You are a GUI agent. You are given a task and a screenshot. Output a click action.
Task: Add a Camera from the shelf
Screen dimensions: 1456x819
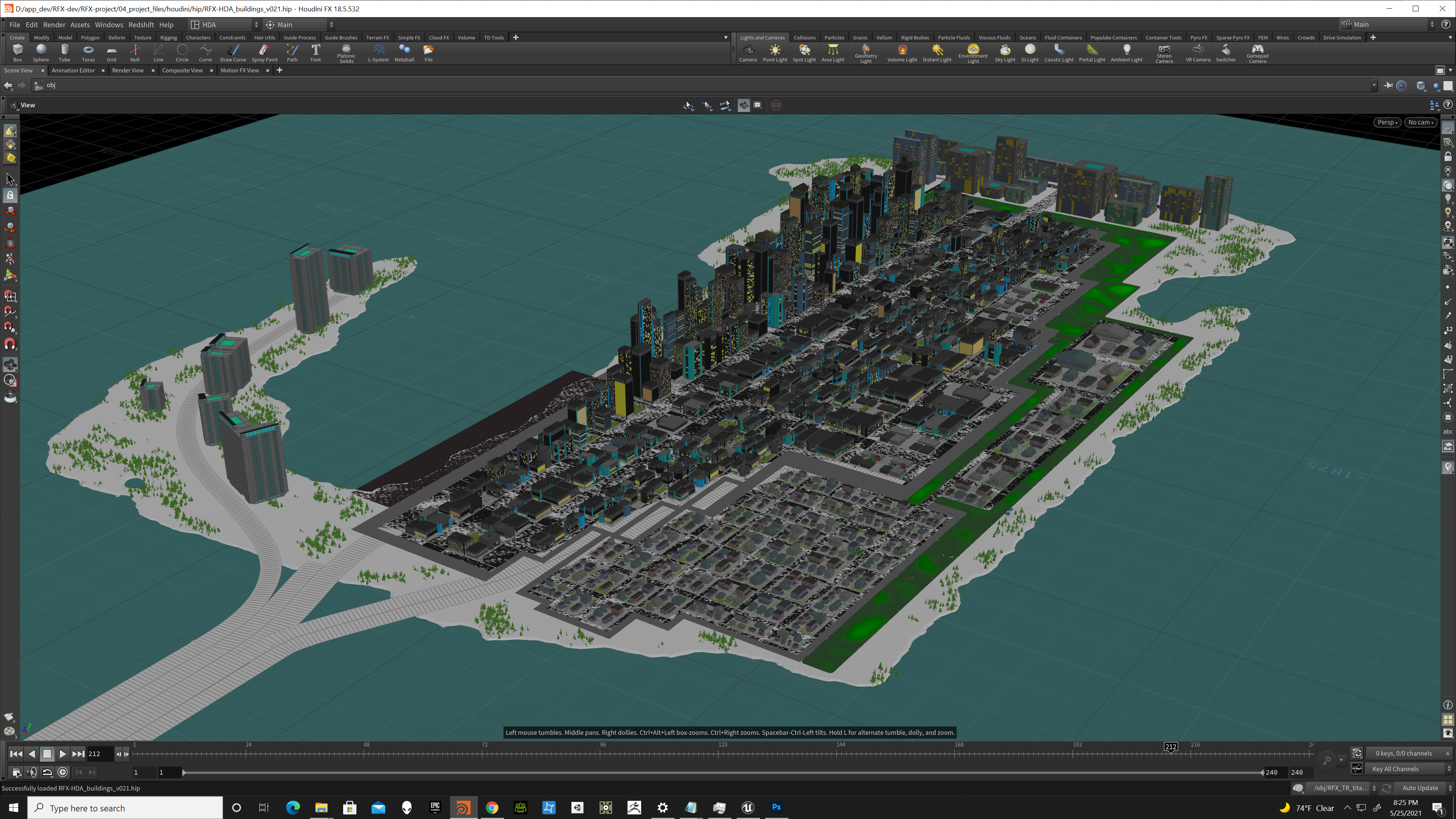(748, 53)
